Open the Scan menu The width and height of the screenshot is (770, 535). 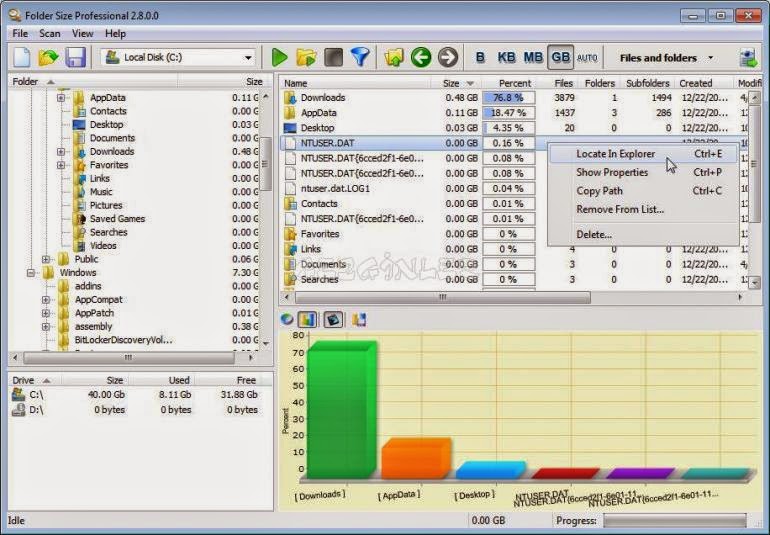pyautogui.click(x=50, y=33)
